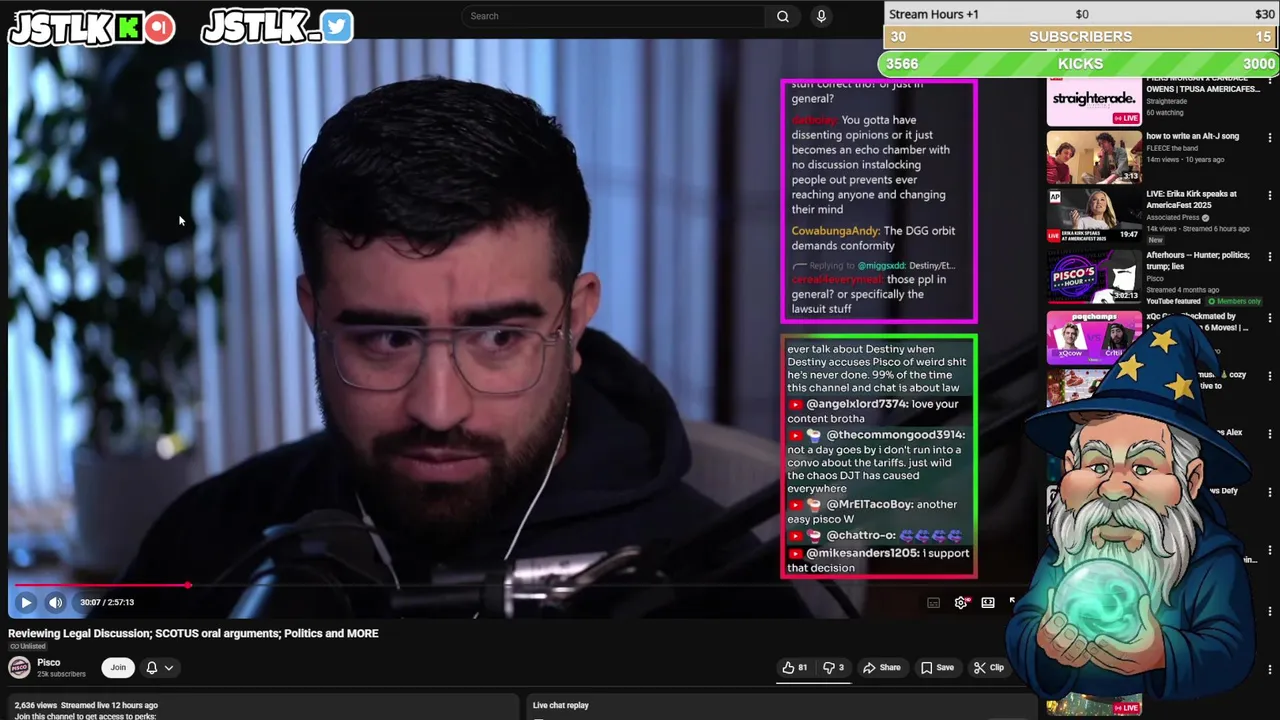This screenshot has height=720, width=1280.
Task: Click the JSTLK Kick logo overlay
Action: point(92,28)
